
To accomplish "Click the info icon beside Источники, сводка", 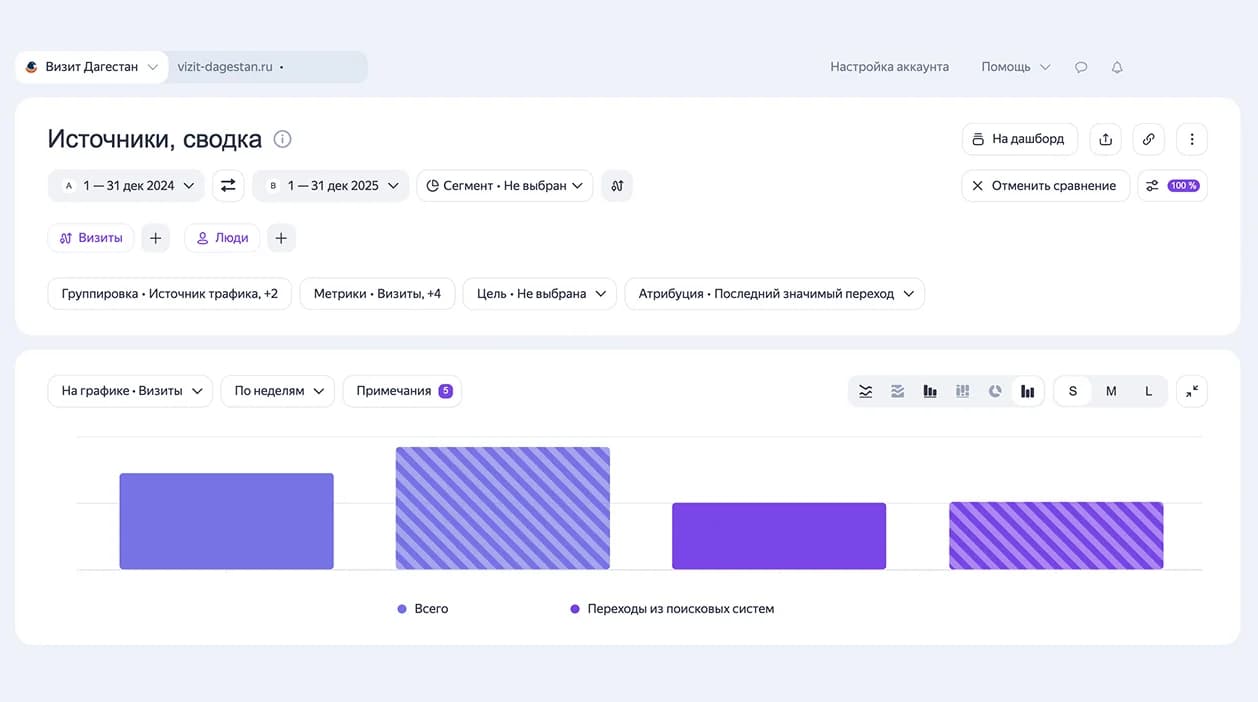I will click(282, 139).
